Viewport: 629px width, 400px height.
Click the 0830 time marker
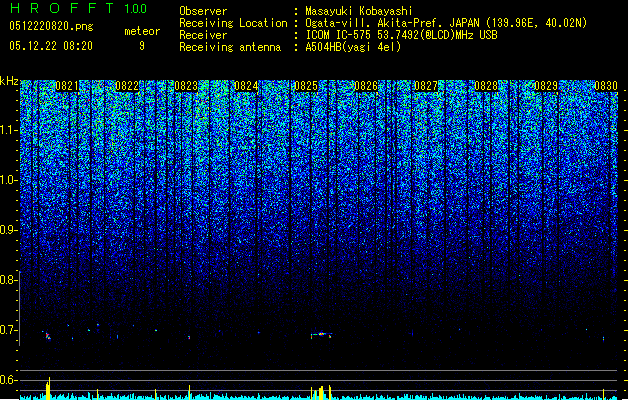[x=606, y=86]
